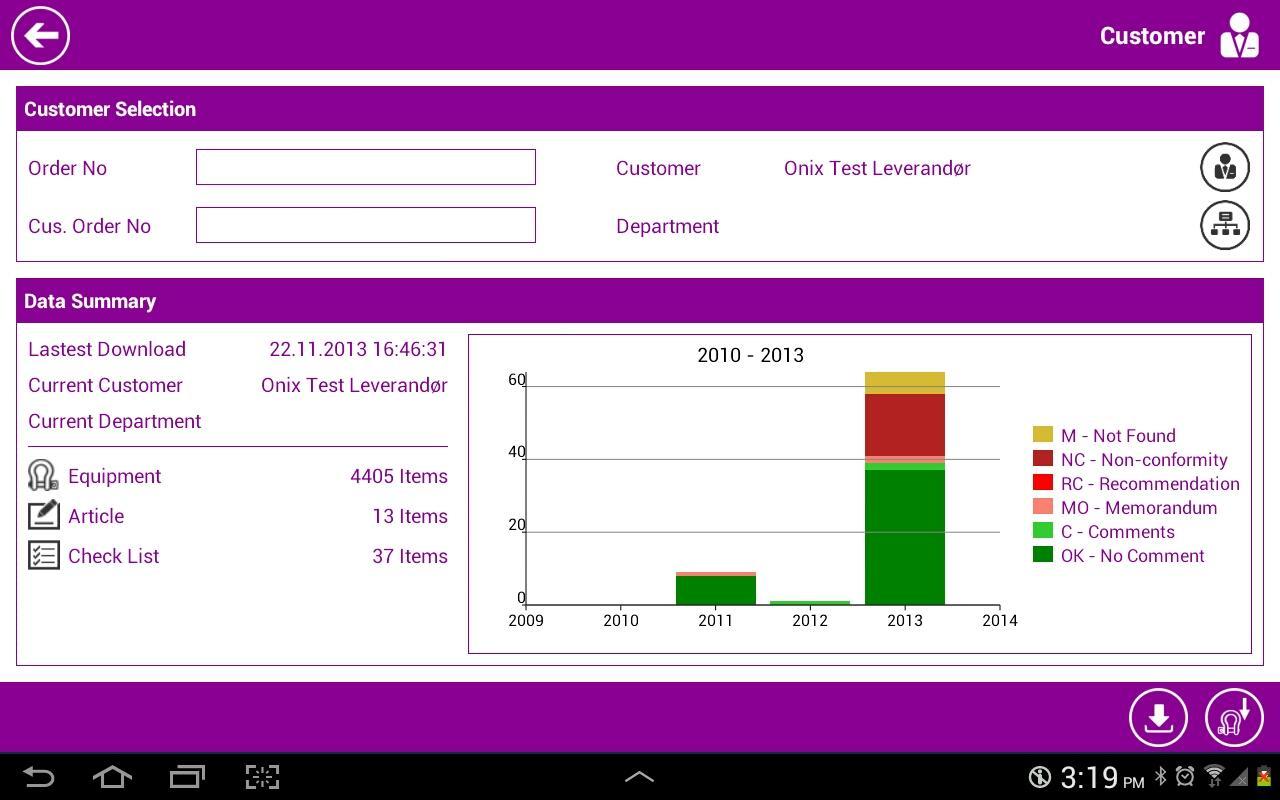Image resolution: width=1280 pixels, height=800 pixels.
Task: Focus the Cus. Order No input field
Action: pyautogui.click(x=366, y=225)
